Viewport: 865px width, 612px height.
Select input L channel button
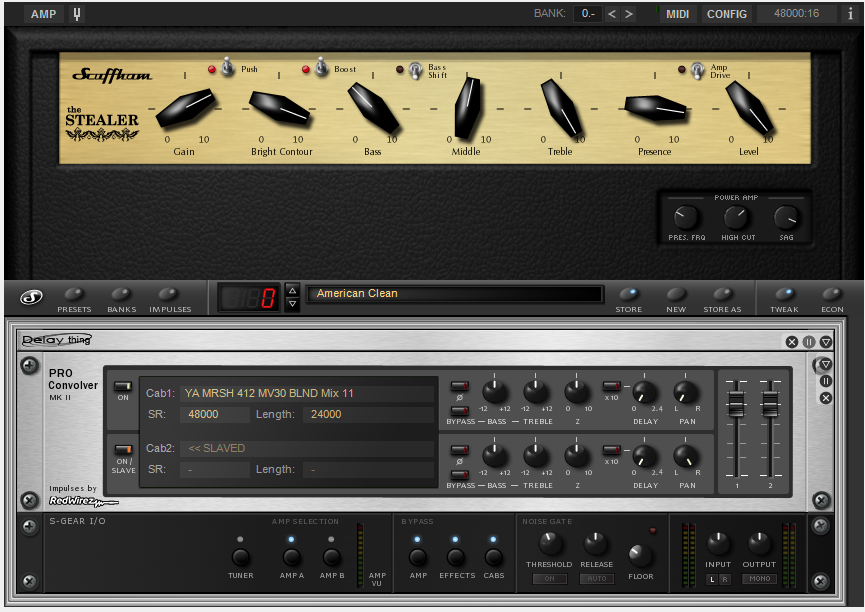[x=712, y=579]
